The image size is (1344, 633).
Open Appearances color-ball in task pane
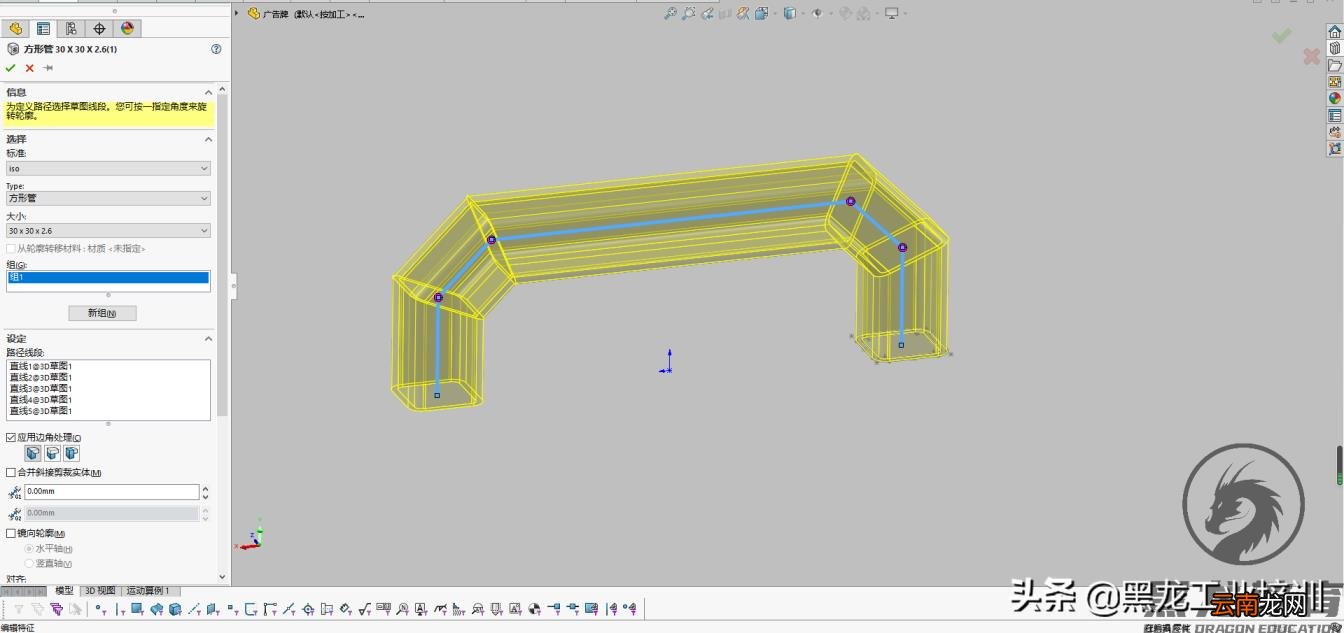[1334, 98]
